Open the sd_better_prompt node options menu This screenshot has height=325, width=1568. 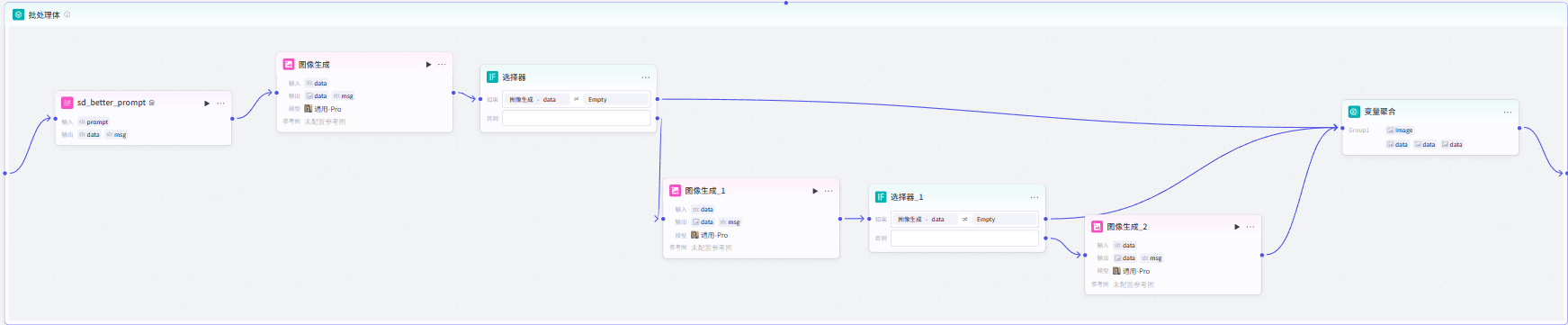(220, 103)
